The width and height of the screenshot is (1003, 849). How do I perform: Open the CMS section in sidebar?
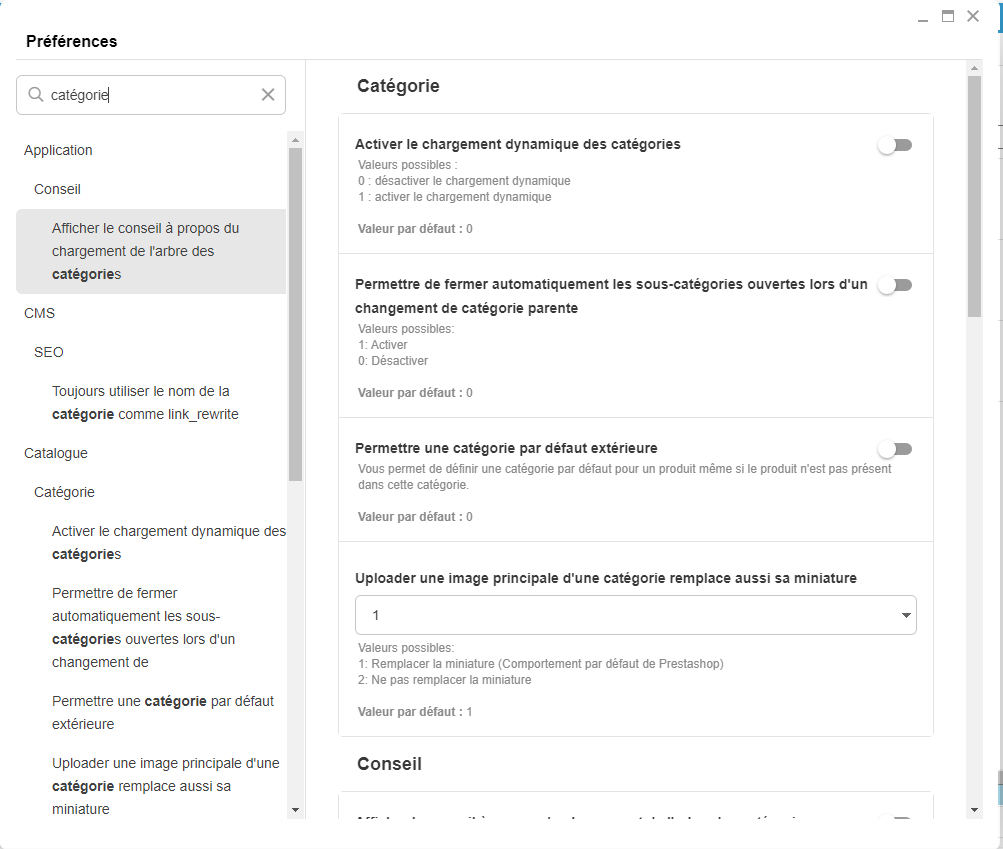(x=39, y=313)
